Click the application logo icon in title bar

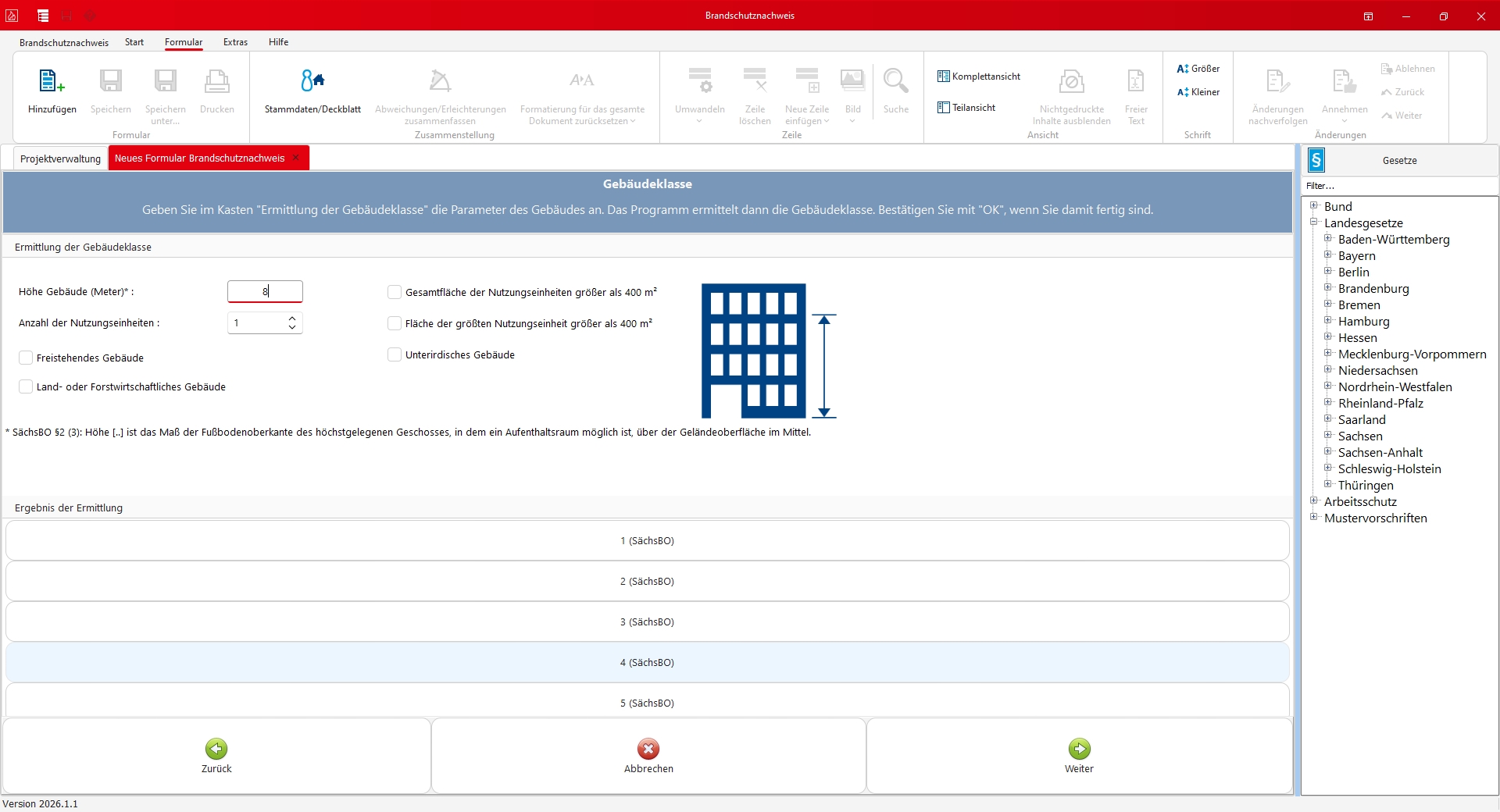[x=12, y=16]
